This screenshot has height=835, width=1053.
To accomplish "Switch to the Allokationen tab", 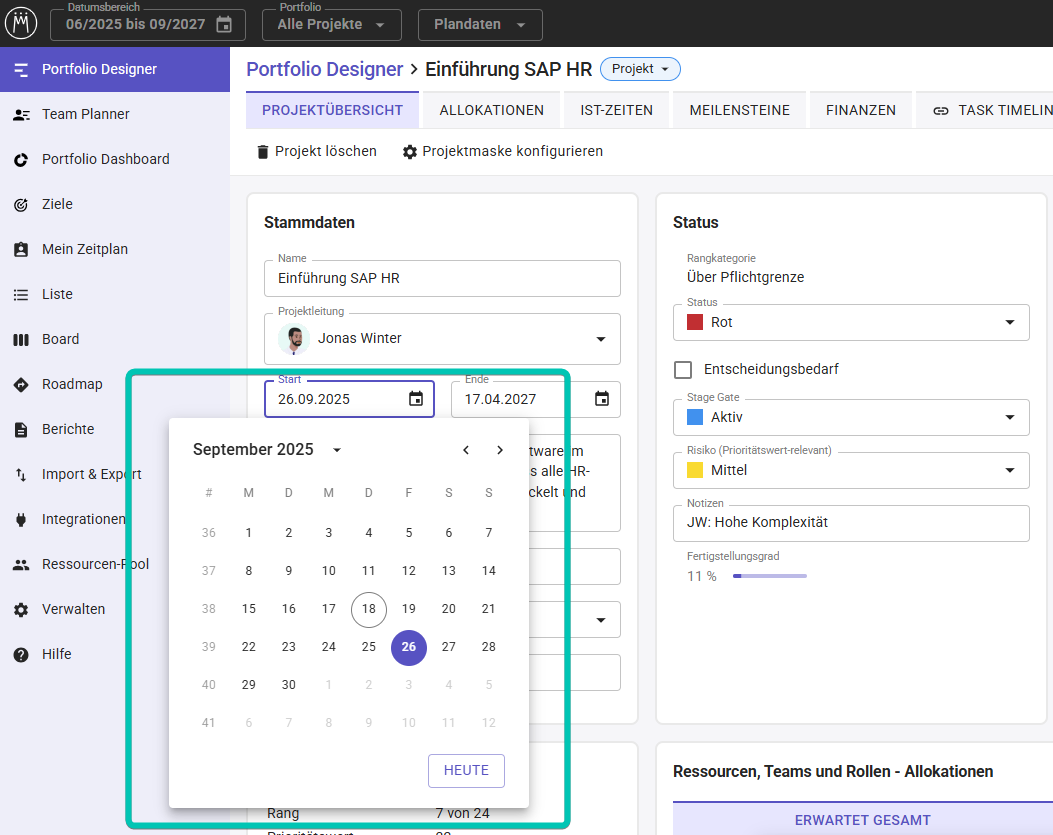I will (491, 110).
